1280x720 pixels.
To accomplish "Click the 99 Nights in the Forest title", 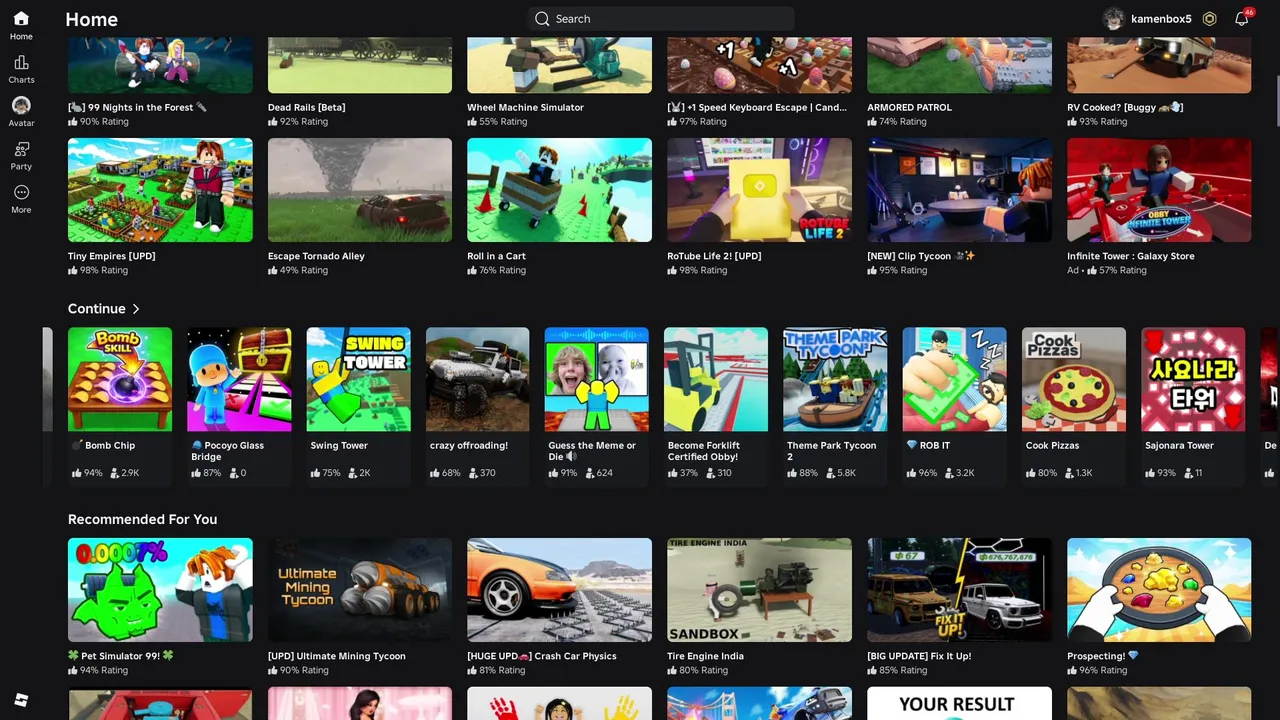I will coord(137,107).
